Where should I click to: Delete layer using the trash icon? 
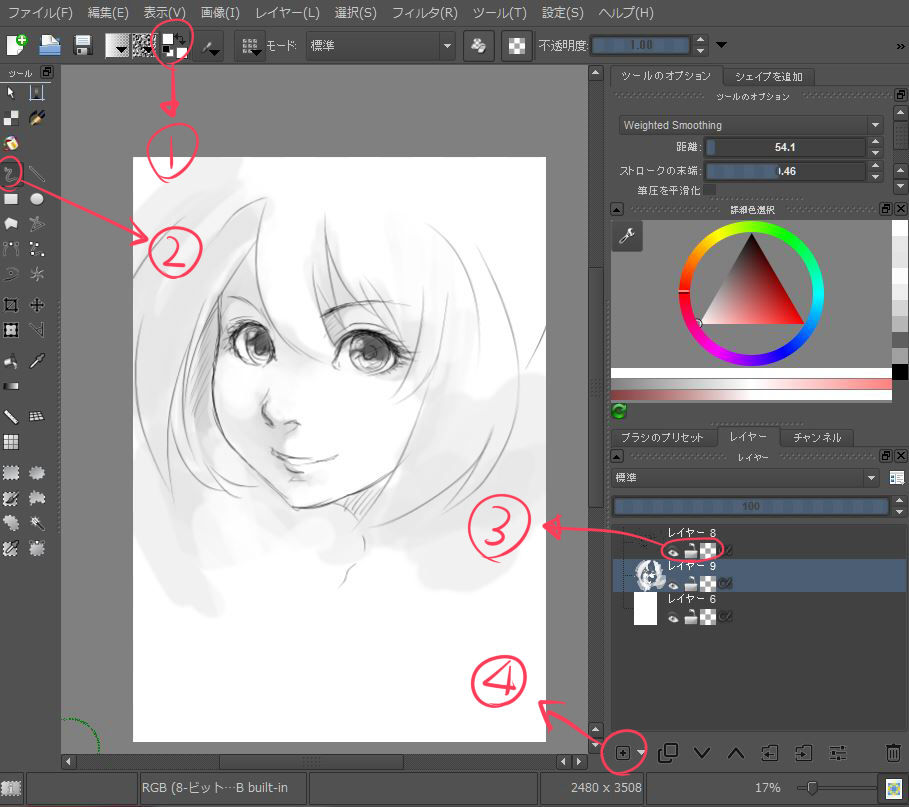pyautogui.click(x=893, y=752)
